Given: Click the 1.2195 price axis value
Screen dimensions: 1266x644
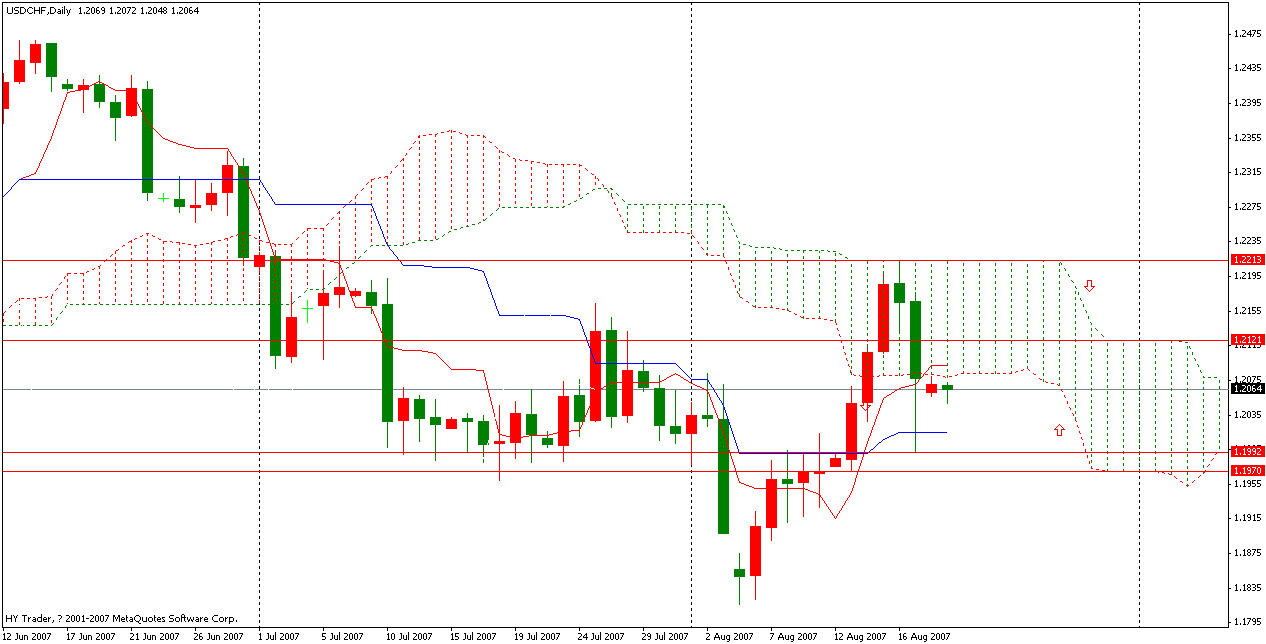Looking at the screenshot, I should (x=1248, y=276).
